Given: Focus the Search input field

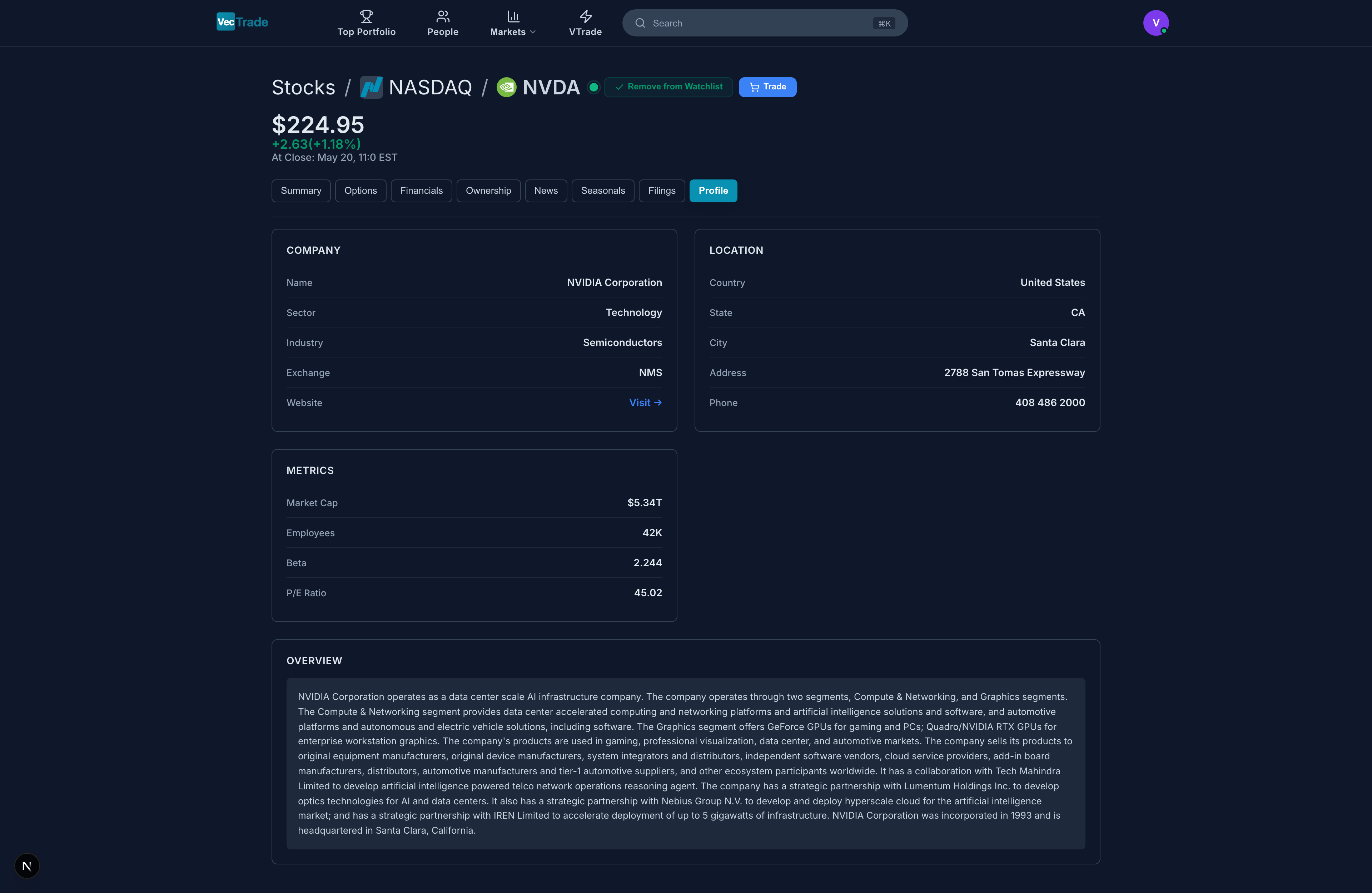Looking at the screenshot, I should [765, 23].
